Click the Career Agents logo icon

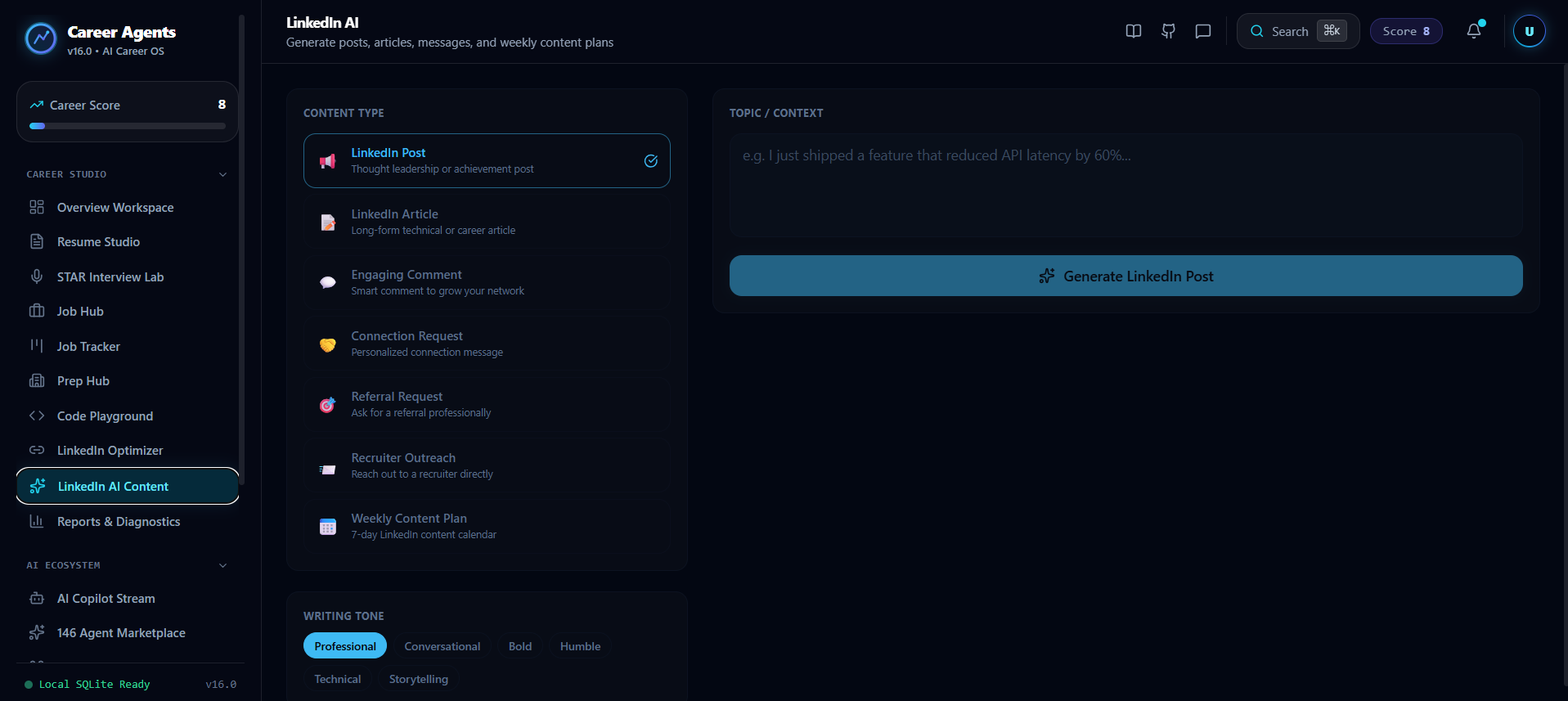click(x=40, y=38)
